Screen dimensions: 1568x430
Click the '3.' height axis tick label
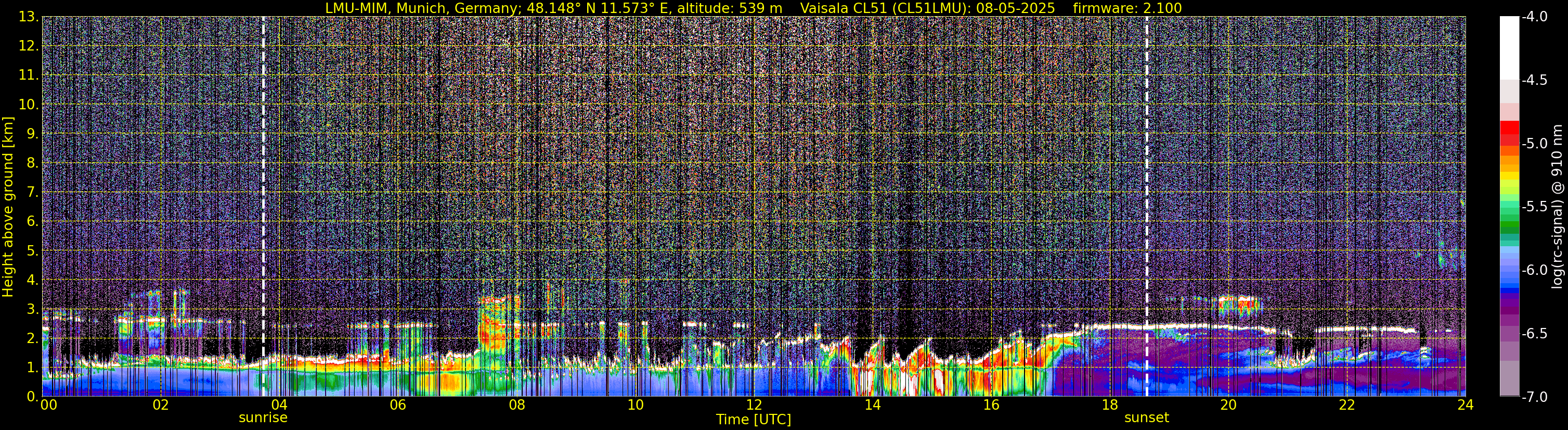(x=33, y=309)
